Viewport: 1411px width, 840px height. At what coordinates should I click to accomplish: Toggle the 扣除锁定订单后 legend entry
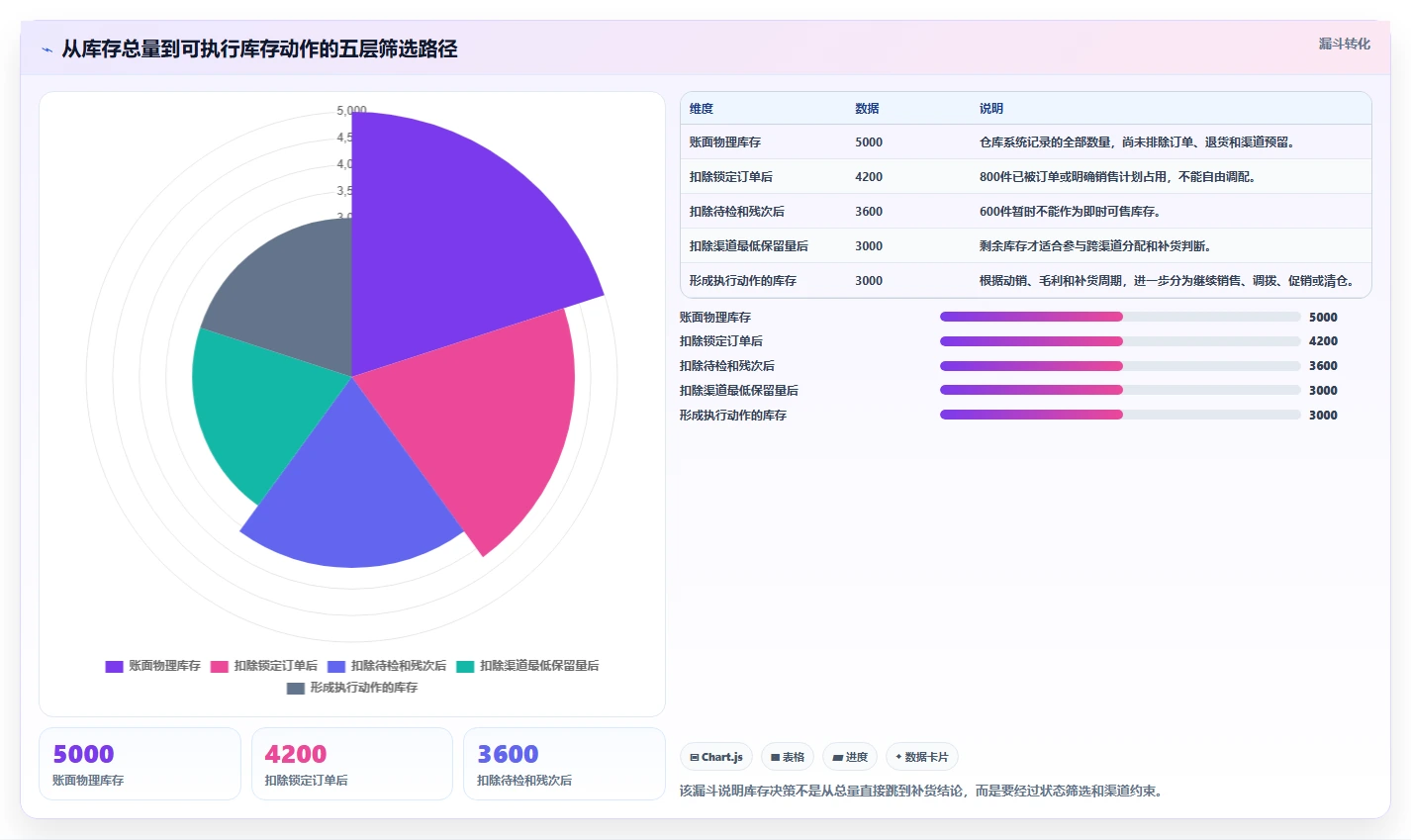point(264,666)
